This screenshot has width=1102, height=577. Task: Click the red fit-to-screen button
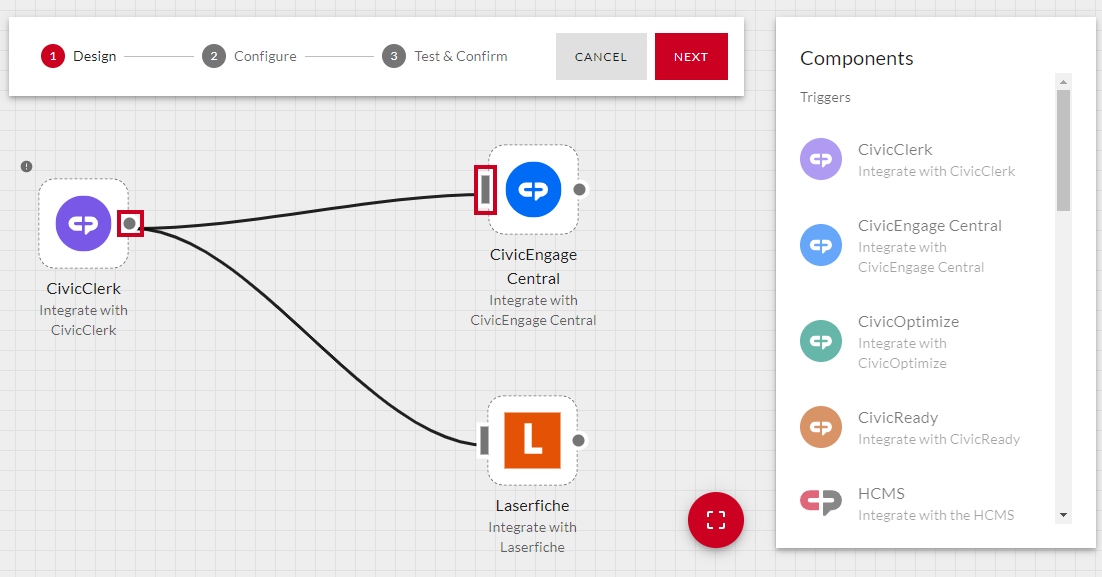pyautogui.click(x=715, y=520)
